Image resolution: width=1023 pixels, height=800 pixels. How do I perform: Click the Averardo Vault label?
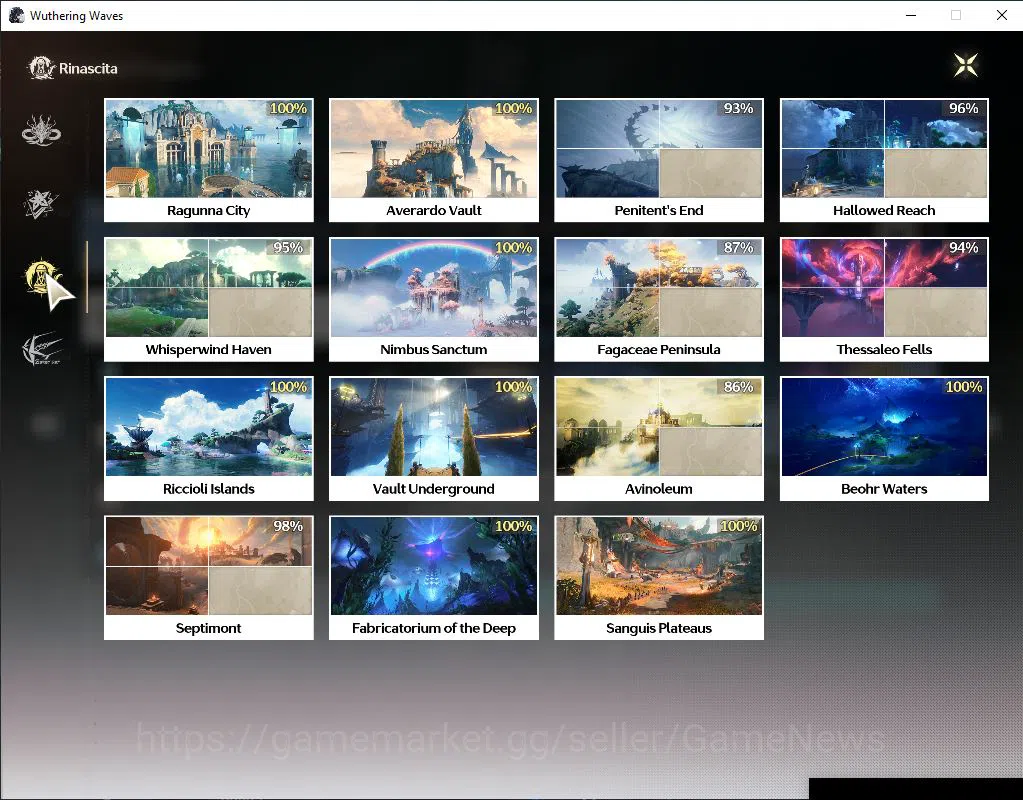coord(434,210)
